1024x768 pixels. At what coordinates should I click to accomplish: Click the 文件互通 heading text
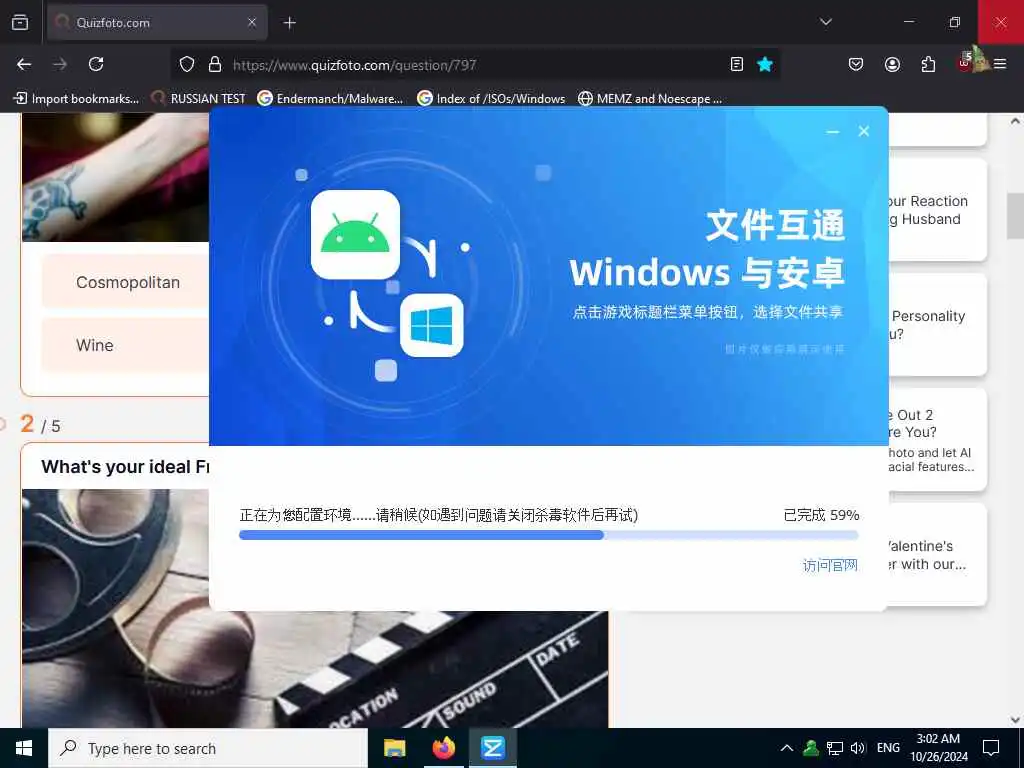tap(775, 226)
